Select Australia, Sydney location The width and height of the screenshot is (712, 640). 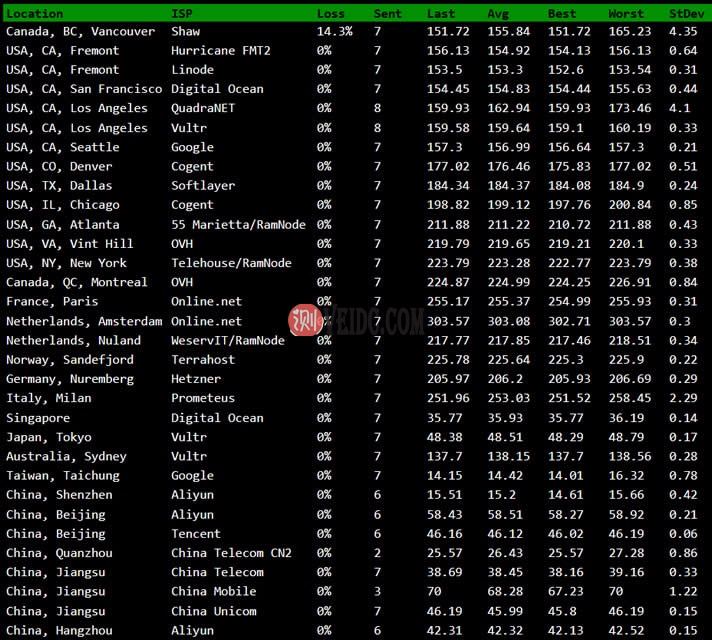click(x=66, y=456)
